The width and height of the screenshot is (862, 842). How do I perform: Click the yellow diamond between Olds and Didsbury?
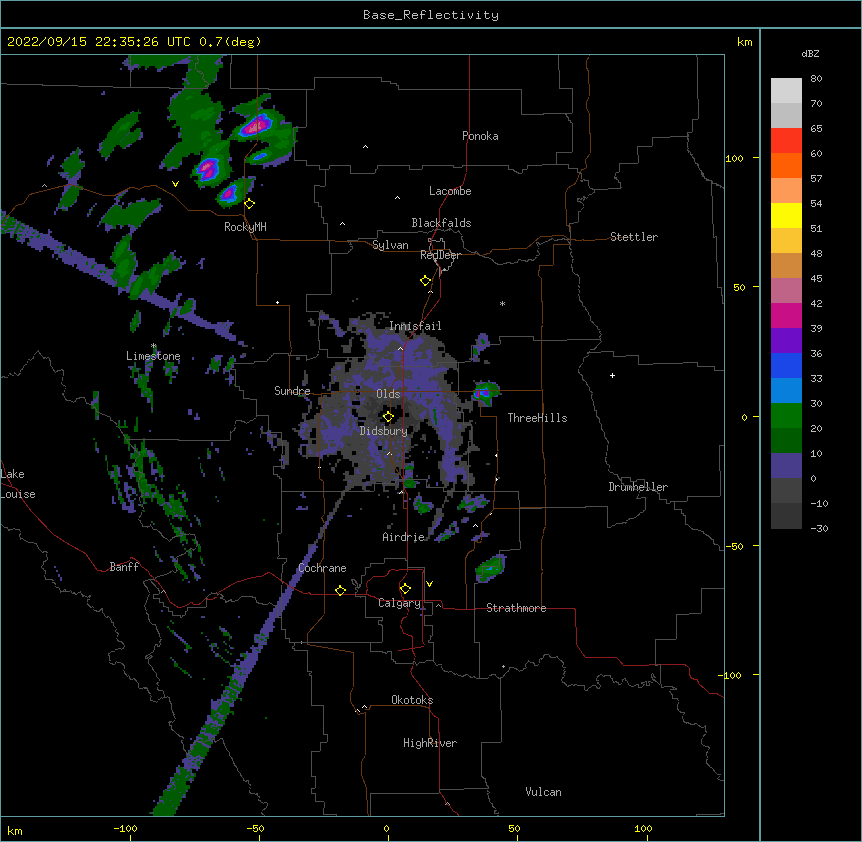point(388,417)
